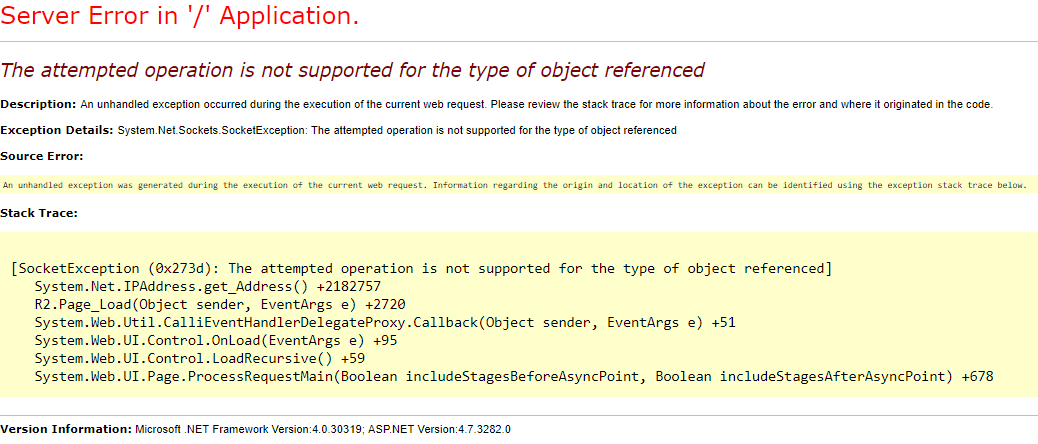The width and height of the screenshot is (1038, 444).
Task: Click the '+678' offset at the last stack line
Action: click(x=977, y=376)
